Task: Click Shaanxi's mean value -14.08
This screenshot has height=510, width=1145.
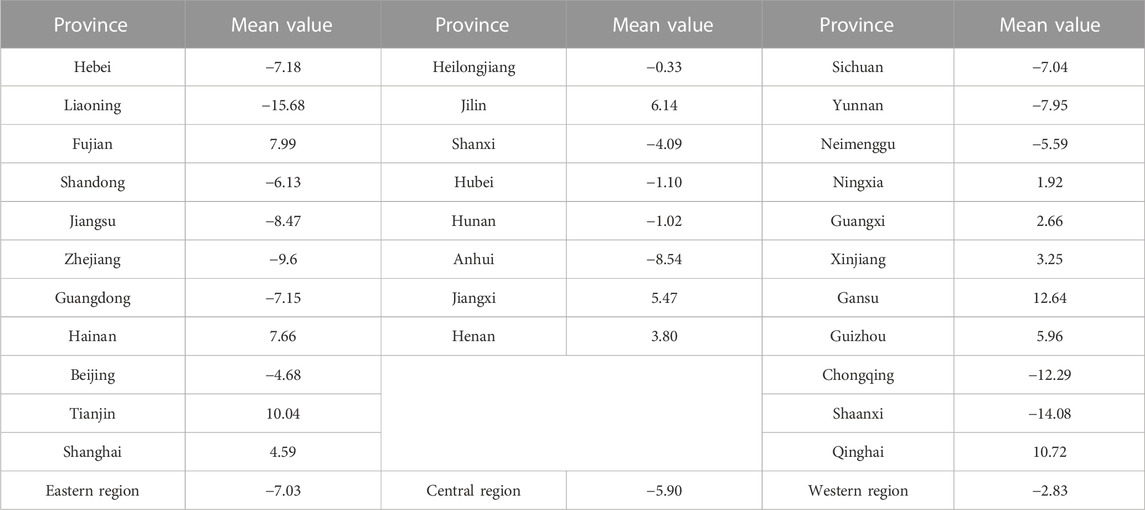Action: pyautogui.click(x=1049, y=414)
